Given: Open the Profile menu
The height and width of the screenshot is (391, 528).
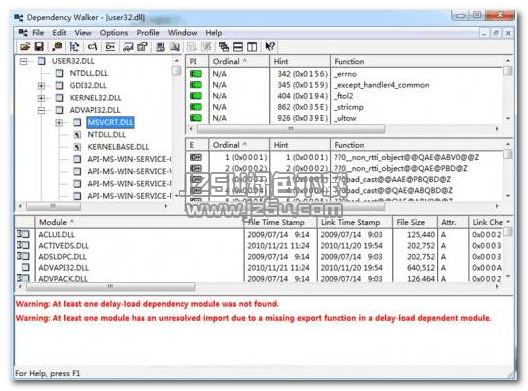Looking at the screenshot, I should coord(148,33).
